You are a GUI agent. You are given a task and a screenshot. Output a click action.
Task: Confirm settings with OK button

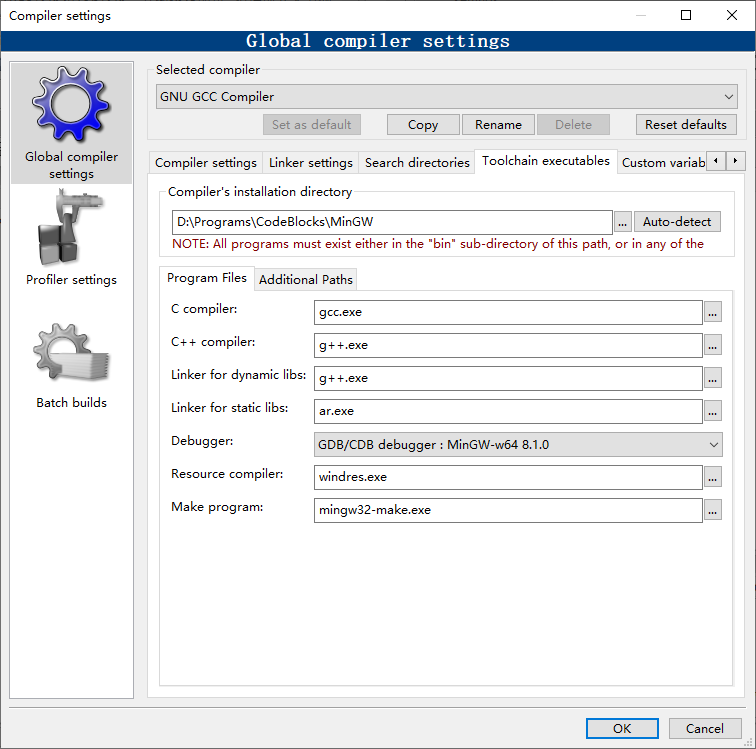coord(622,728)
